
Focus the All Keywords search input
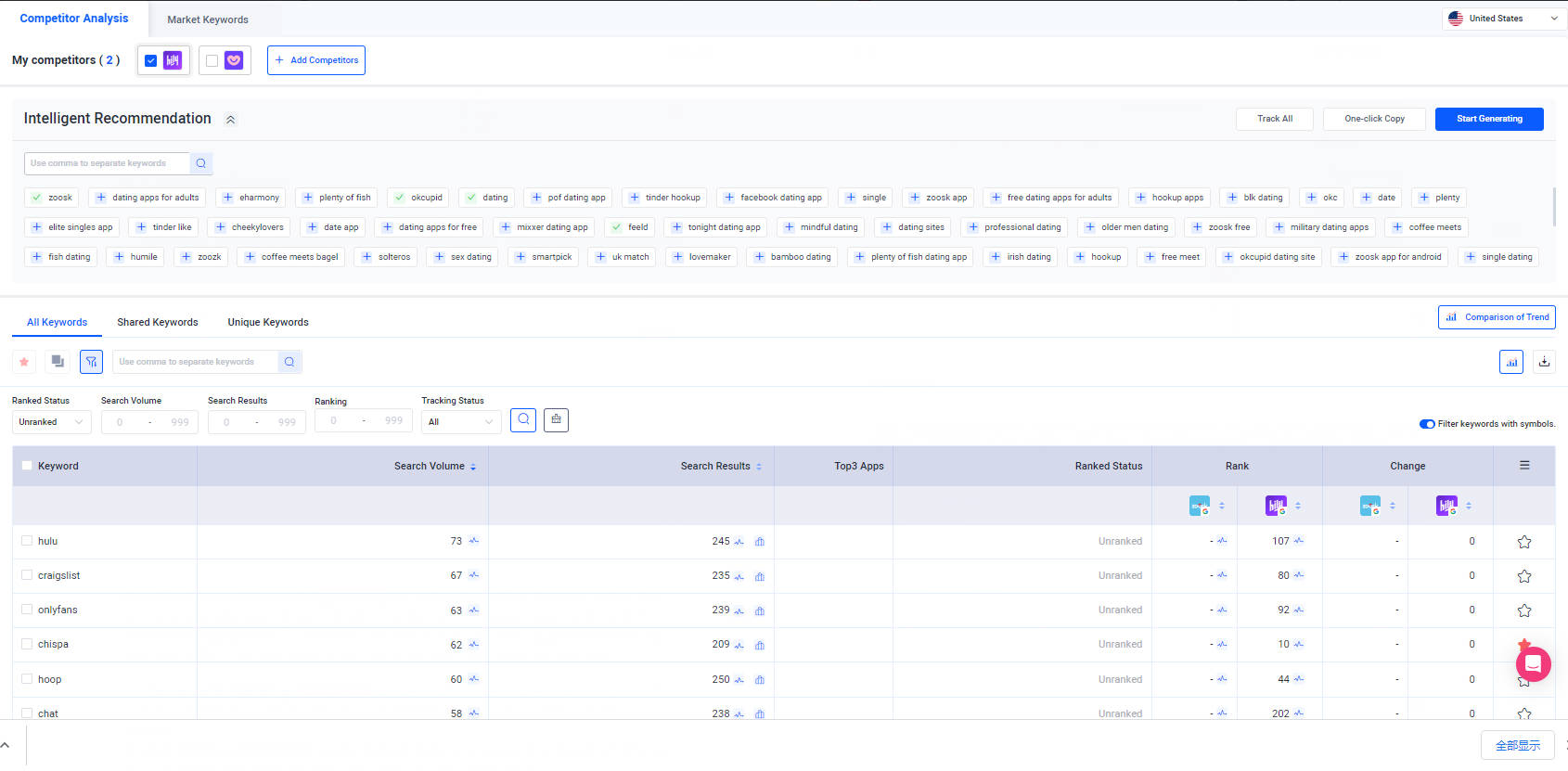point(195,362)
